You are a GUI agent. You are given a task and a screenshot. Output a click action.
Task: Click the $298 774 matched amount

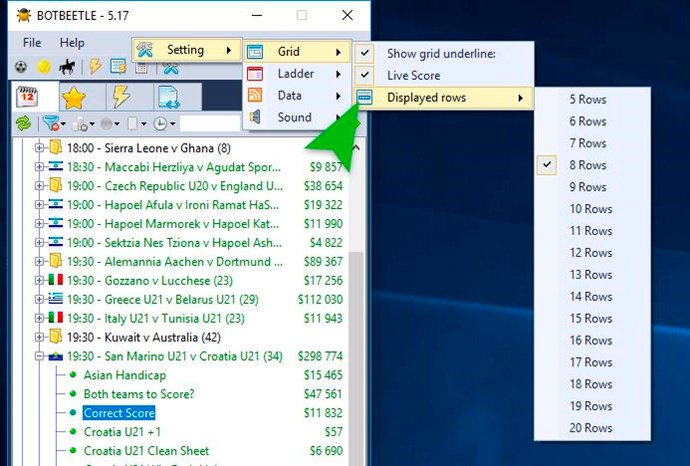click(x=320, y=356)
